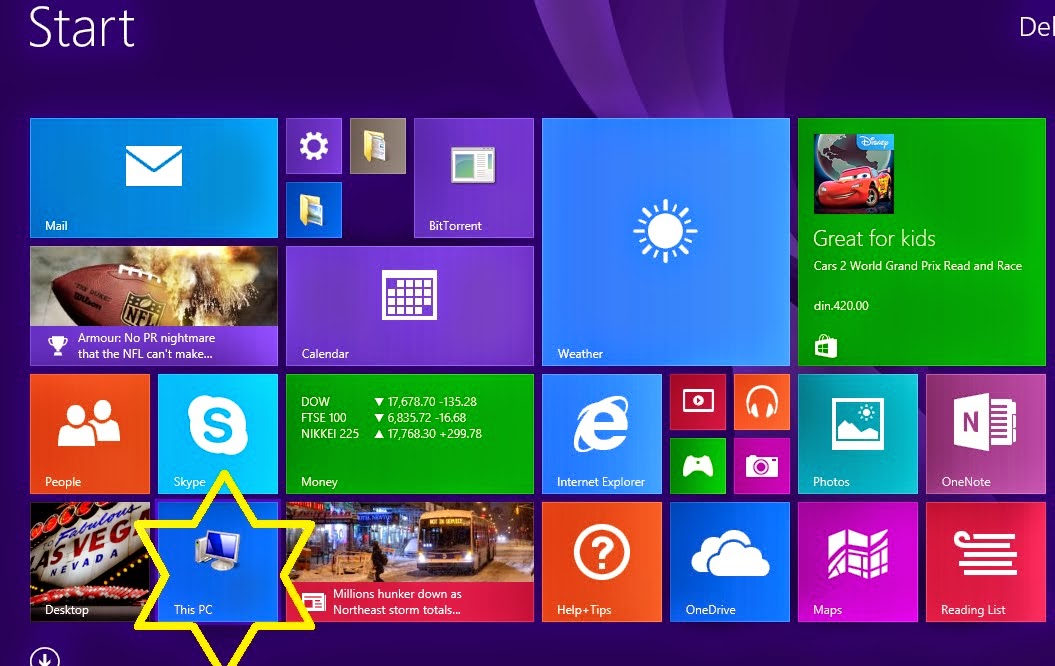
Task: Click the Cars 2 app thumbnail image
Action: 853,174
